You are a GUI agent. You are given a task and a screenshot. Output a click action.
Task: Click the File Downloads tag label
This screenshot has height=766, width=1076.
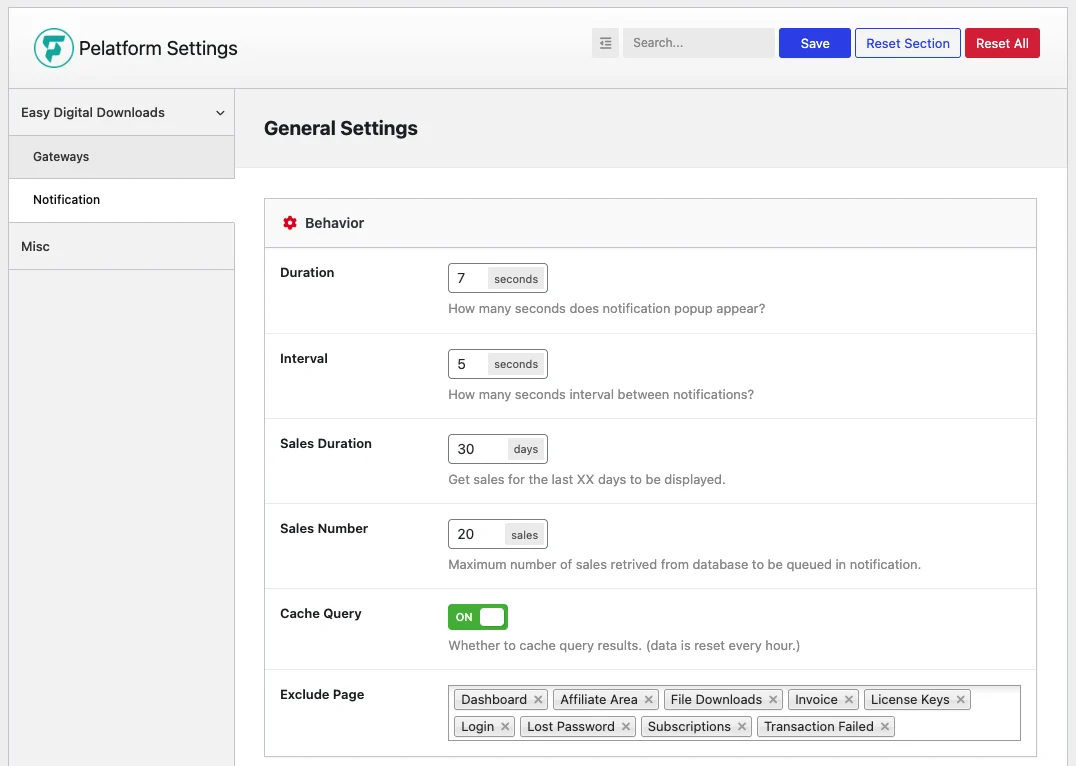point(716,699)
